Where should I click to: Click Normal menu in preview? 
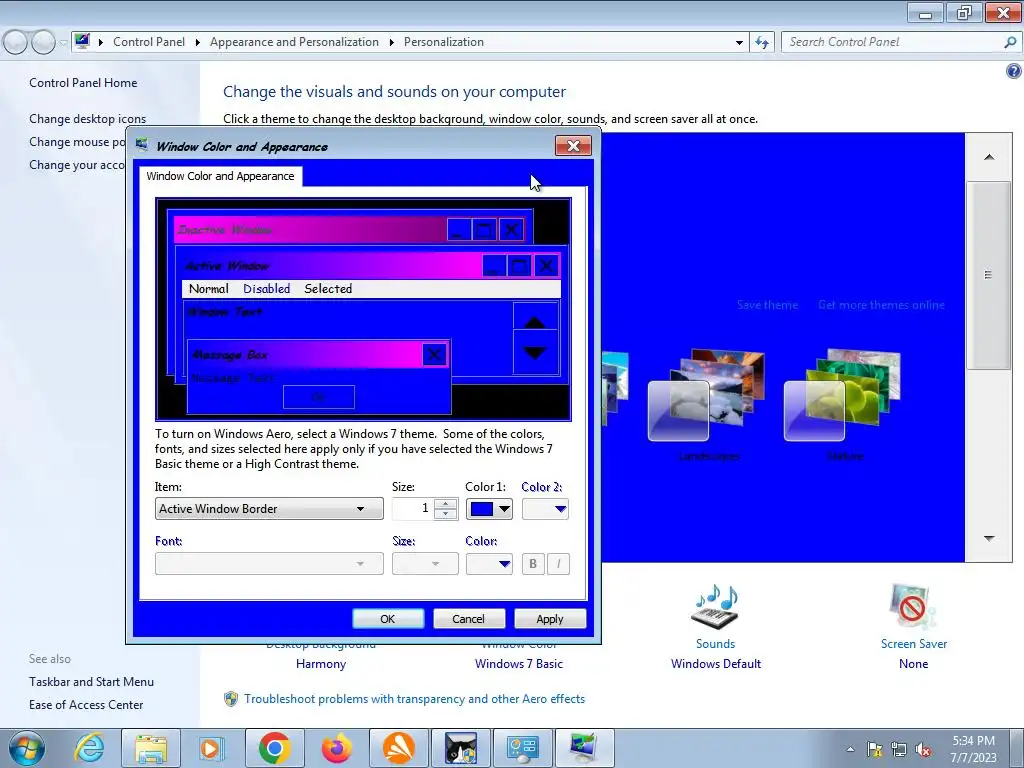(x=208, y=289)
